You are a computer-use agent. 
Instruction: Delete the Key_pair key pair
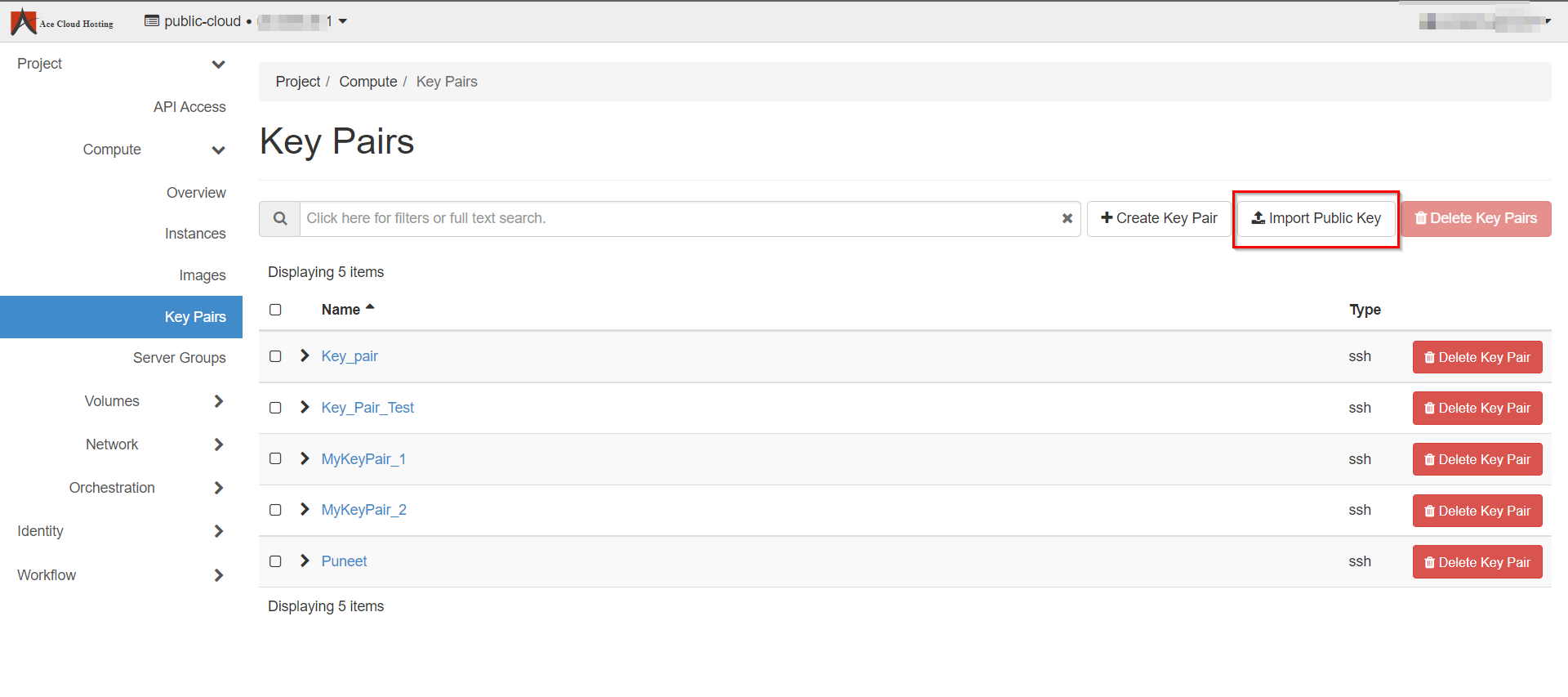(x=1477, y=357)
